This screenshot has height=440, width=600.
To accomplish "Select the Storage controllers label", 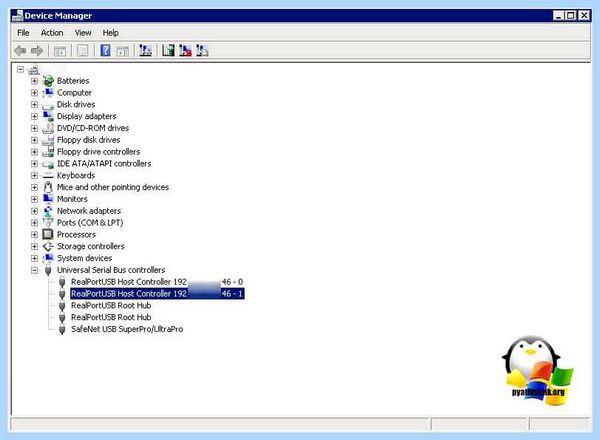I will coord(91,246).
